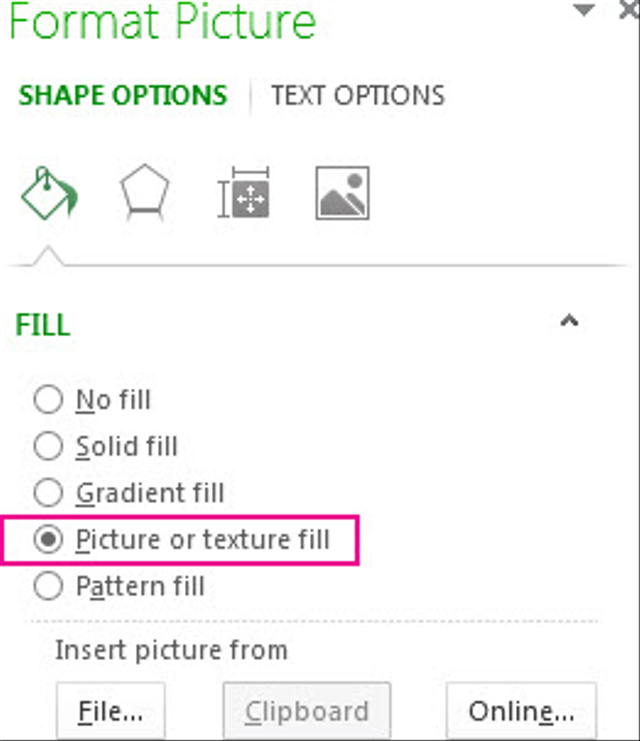The height and width of the screenshot is (741, 640).
Task: Close the Format Picture pane
Action: click(629, 9)
